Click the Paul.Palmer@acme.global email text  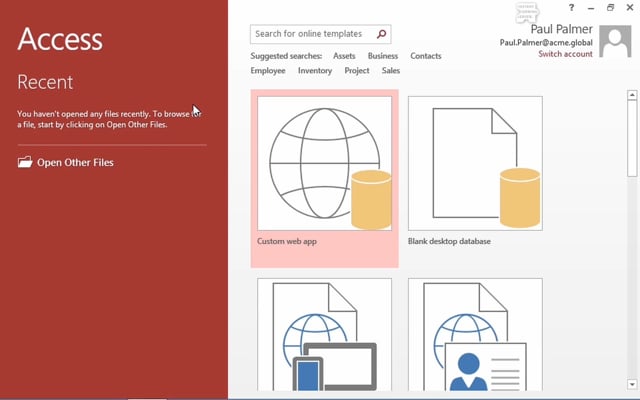pyautogui.click(x=546, y=42)
